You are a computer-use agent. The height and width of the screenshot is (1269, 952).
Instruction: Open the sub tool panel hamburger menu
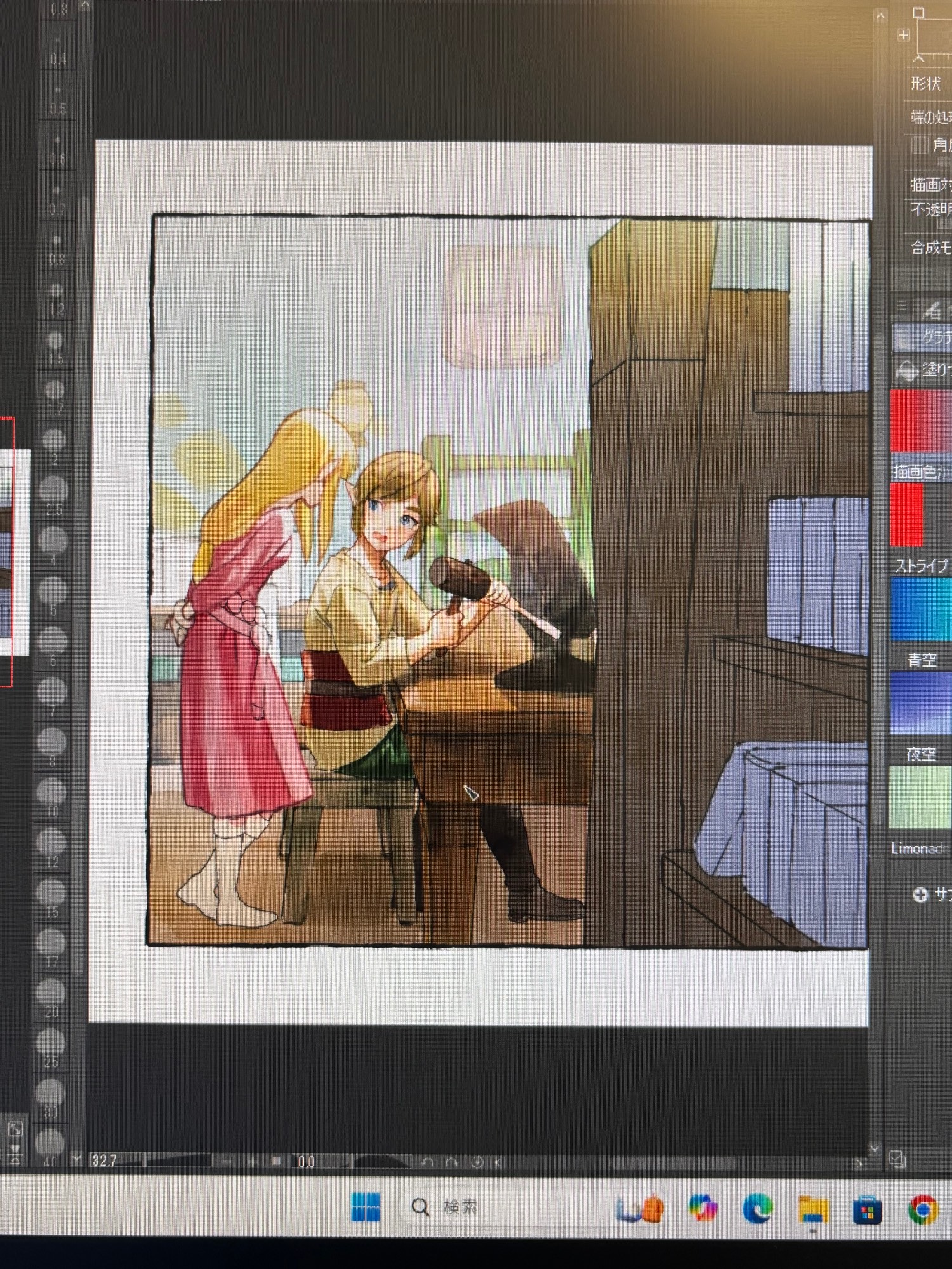(x=901, y=306)
